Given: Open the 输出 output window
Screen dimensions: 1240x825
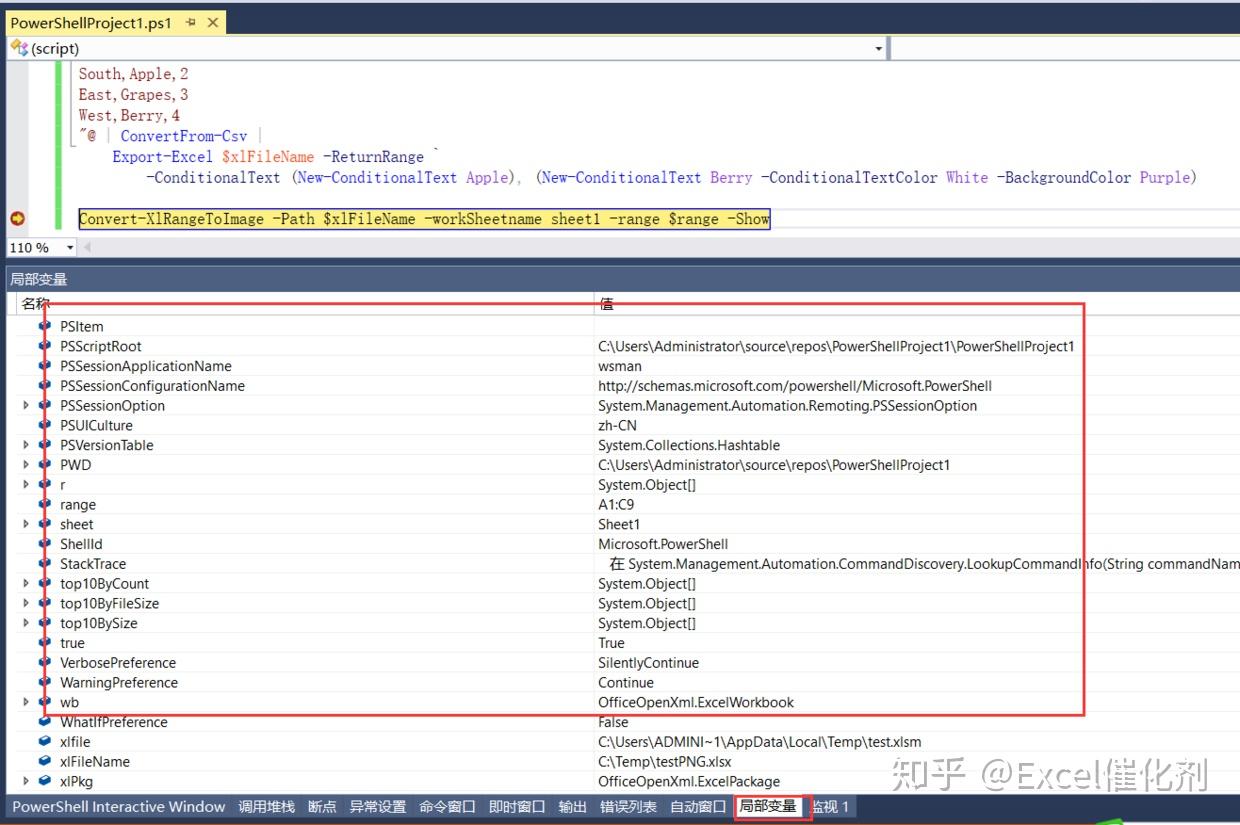Looking at the screenshot, I should (572, 807).
